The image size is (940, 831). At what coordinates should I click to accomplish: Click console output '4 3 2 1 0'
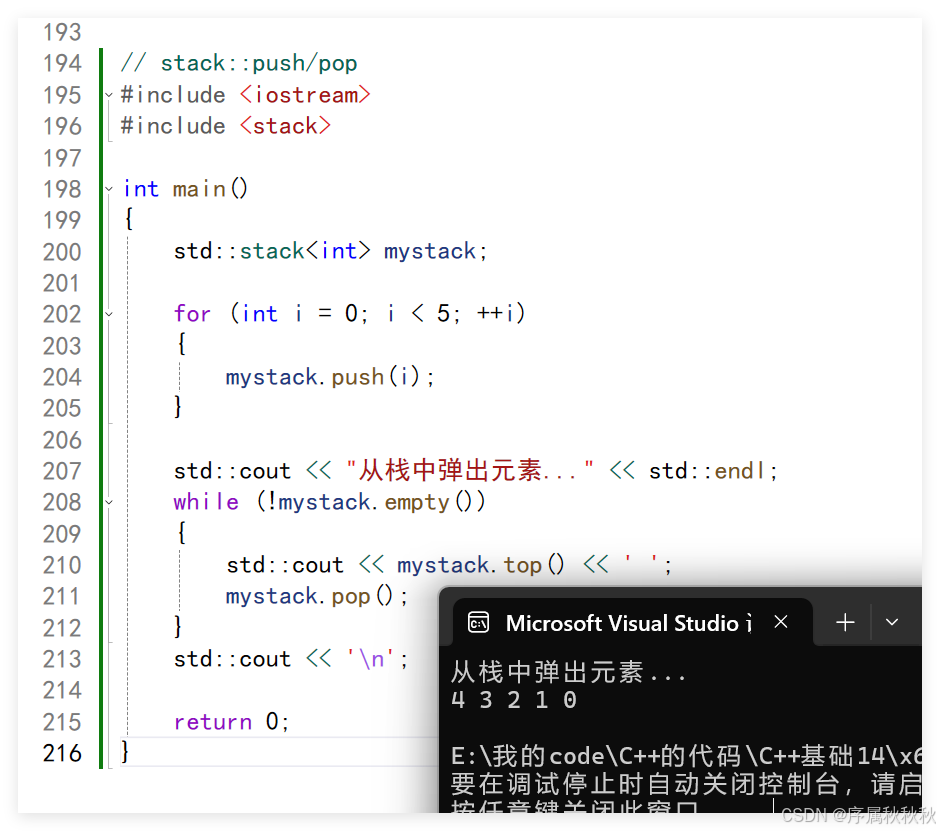click(514, 700)
